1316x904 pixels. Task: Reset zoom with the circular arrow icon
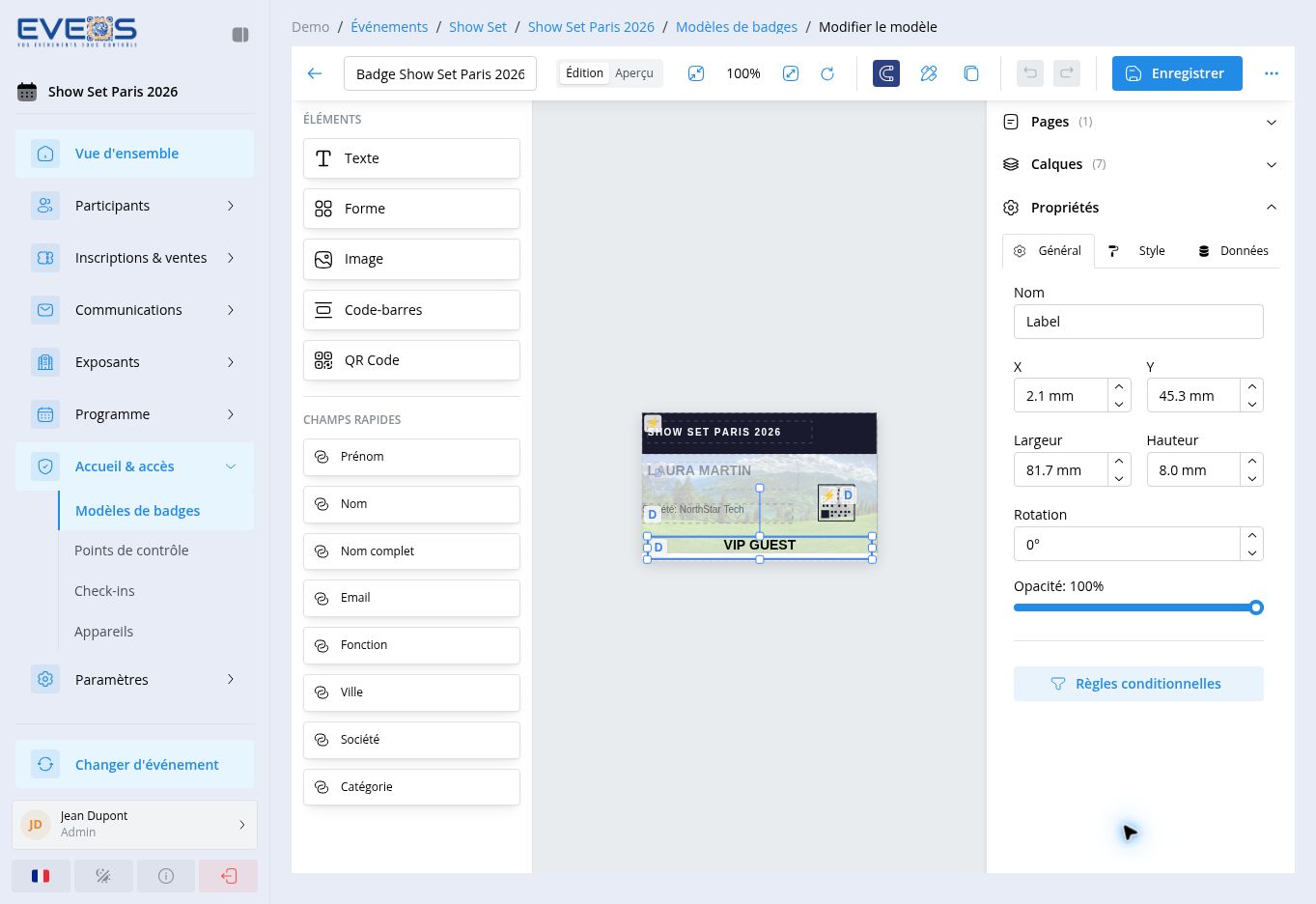[x=827, y=73]
